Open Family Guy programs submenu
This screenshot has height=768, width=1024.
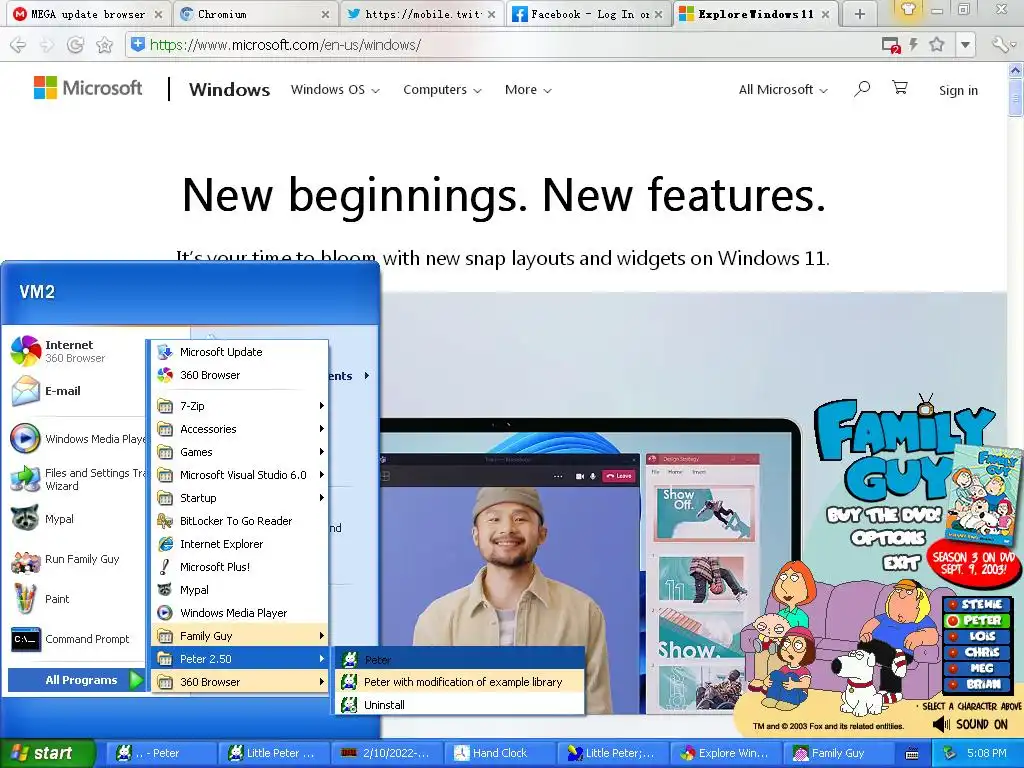[x=240, y=636]
